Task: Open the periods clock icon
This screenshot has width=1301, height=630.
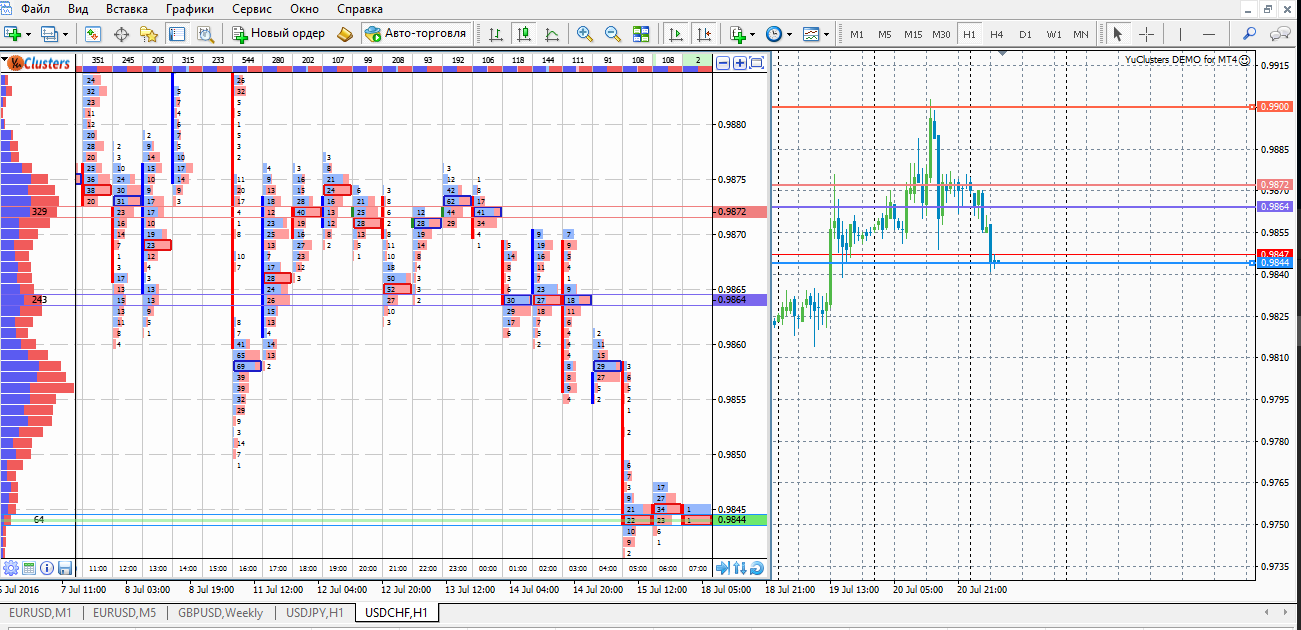Action: point(774,33)
